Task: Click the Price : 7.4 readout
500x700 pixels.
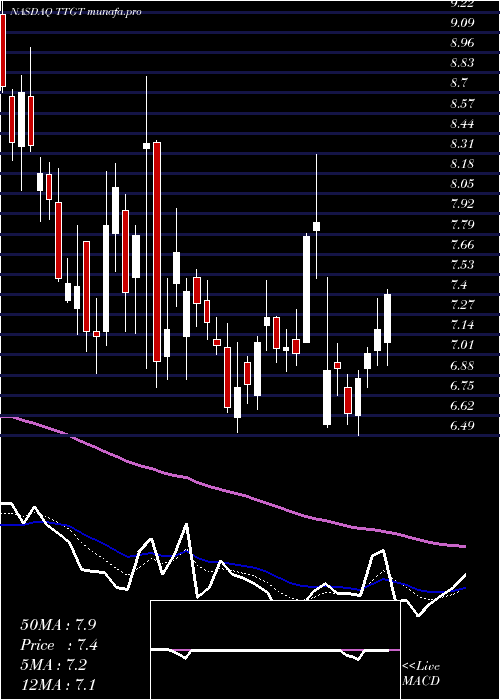Action: coord(59,645)
